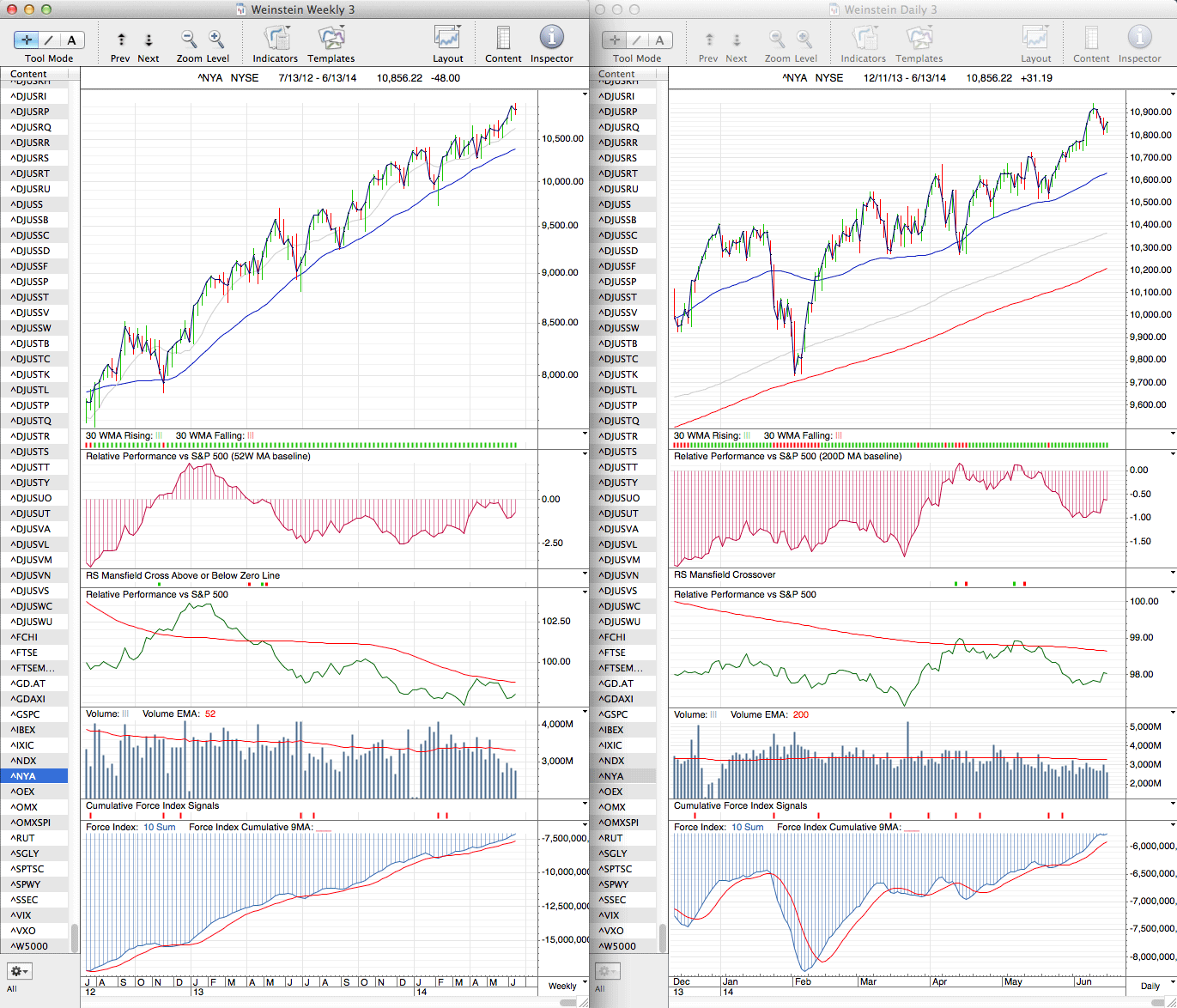Open the Daily period dropdown
Screen dimensions: 1177x1008
point(1156,986)
